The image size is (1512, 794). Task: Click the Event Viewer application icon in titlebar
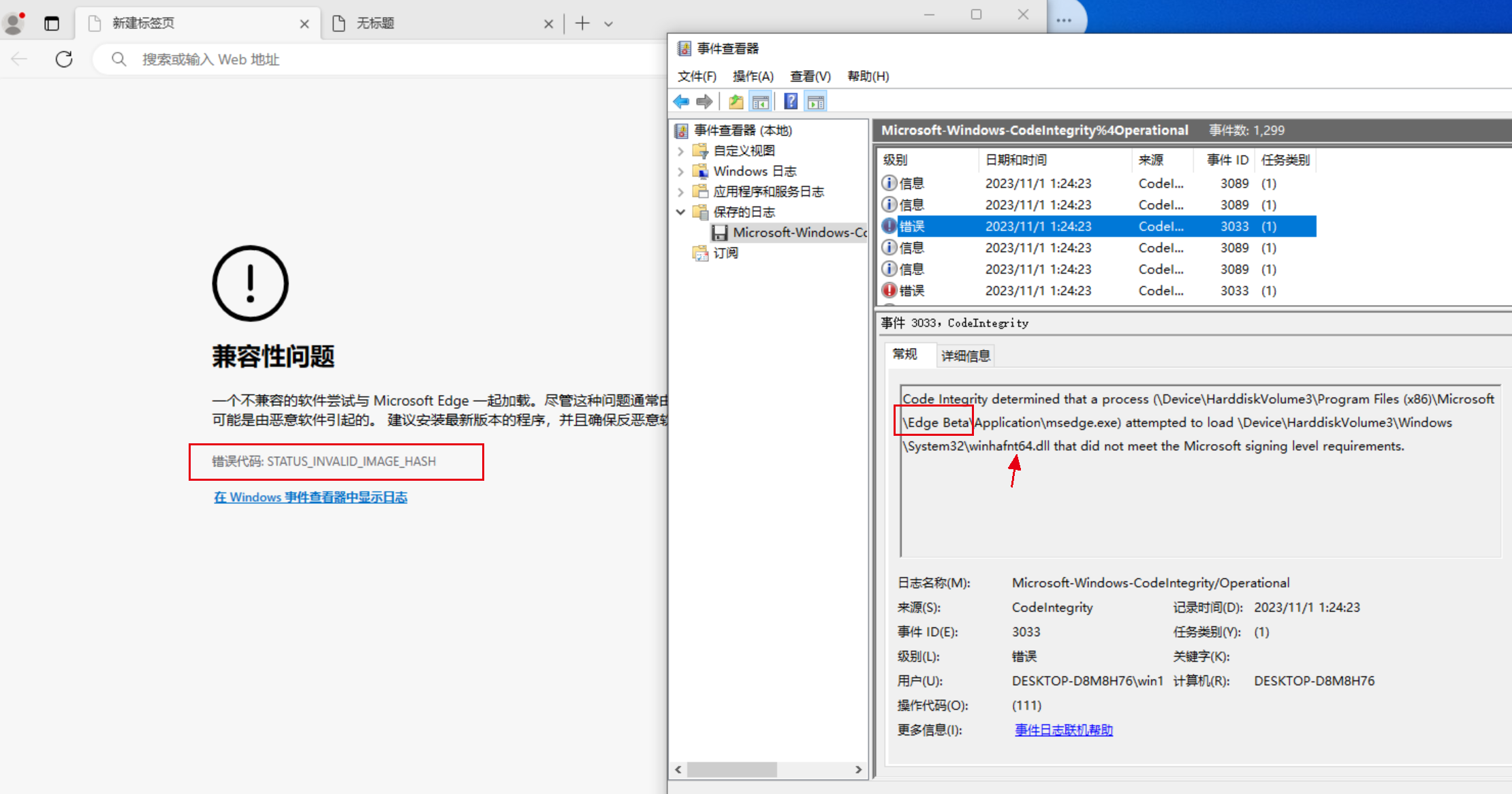pyautogui.click(x=684, y=48)
